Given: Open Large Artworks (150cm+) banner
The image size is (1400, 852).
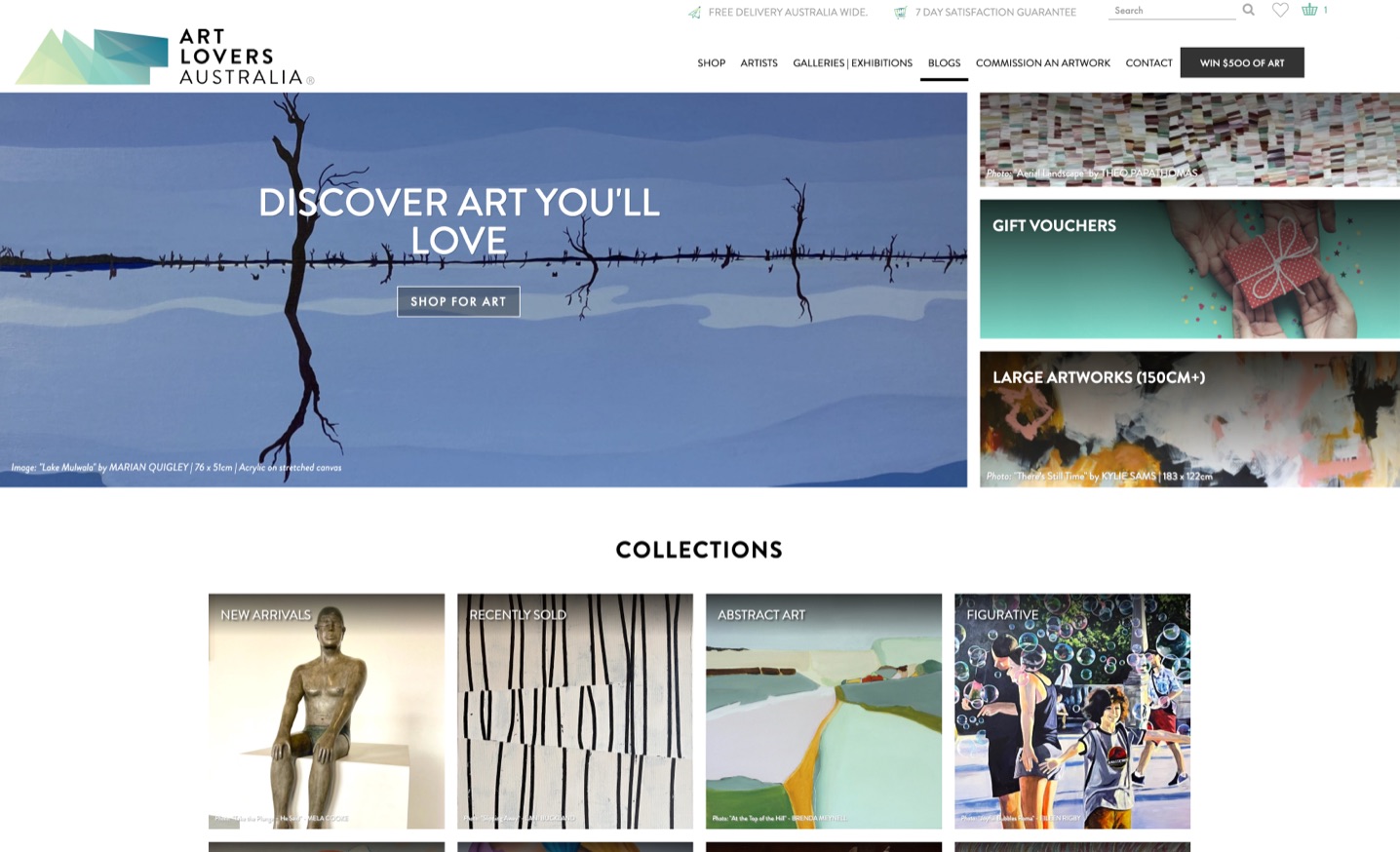Looking at the screenshot, I should (x=1189, y=419).
